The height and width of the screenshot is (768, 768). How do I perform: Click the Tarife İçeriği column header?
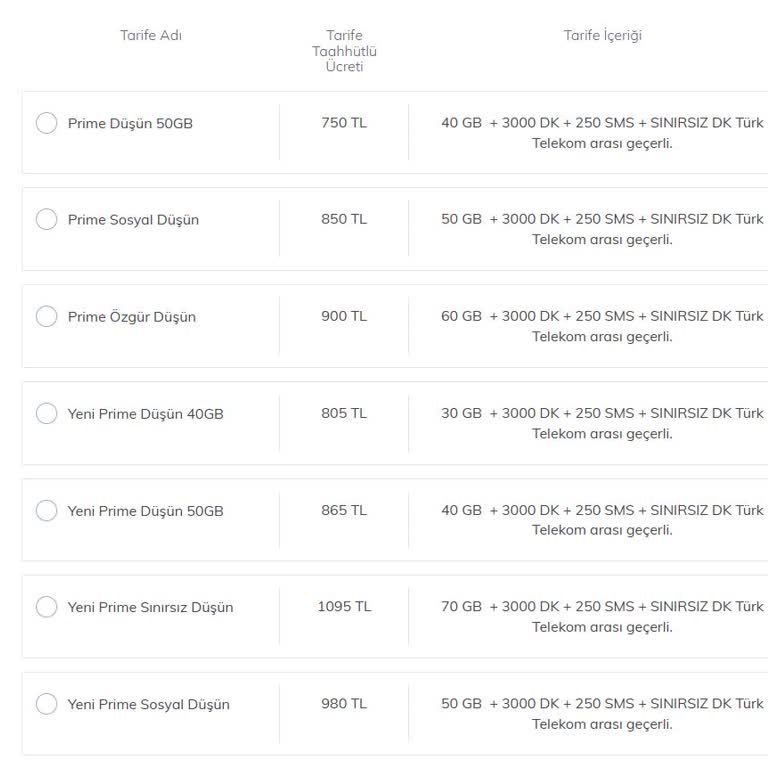[602, 35]
